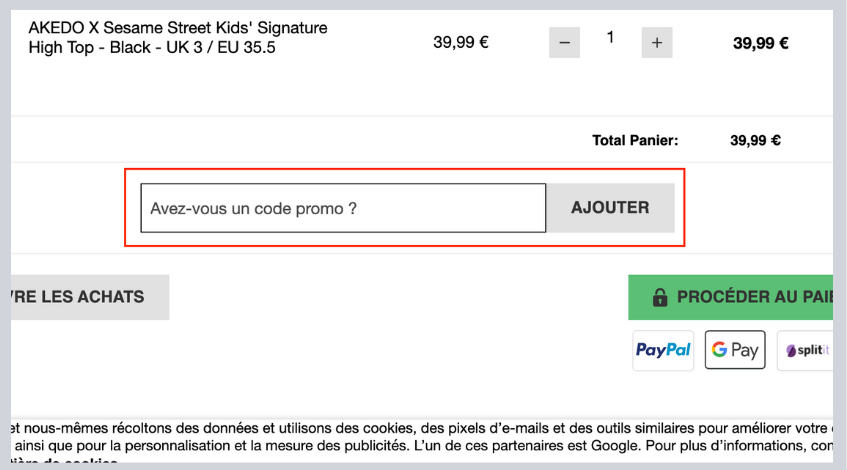Continue shopping via LES ACHATS button
847x470 pixels.
pos(90,297)
